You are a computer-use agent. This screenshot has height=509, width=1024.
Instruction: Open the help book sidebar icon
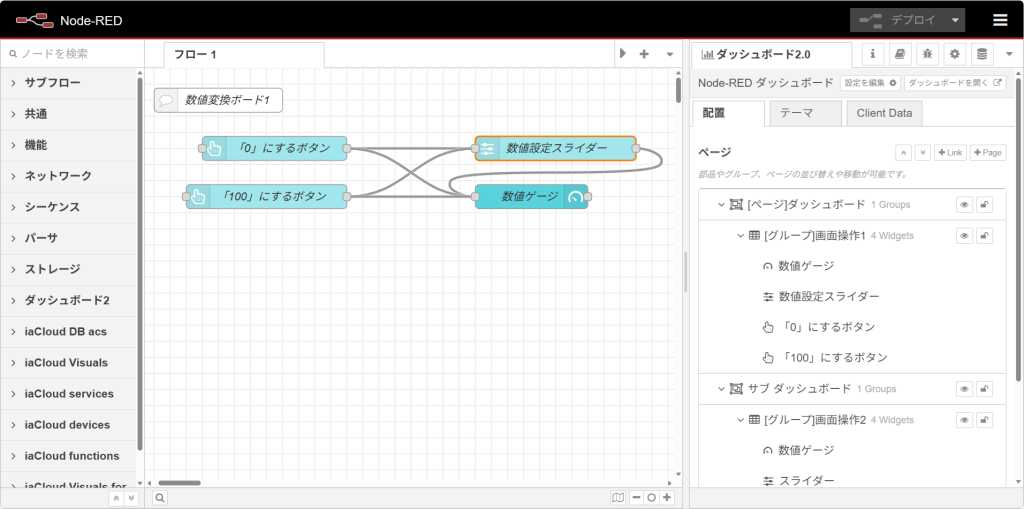click(900, 54)
